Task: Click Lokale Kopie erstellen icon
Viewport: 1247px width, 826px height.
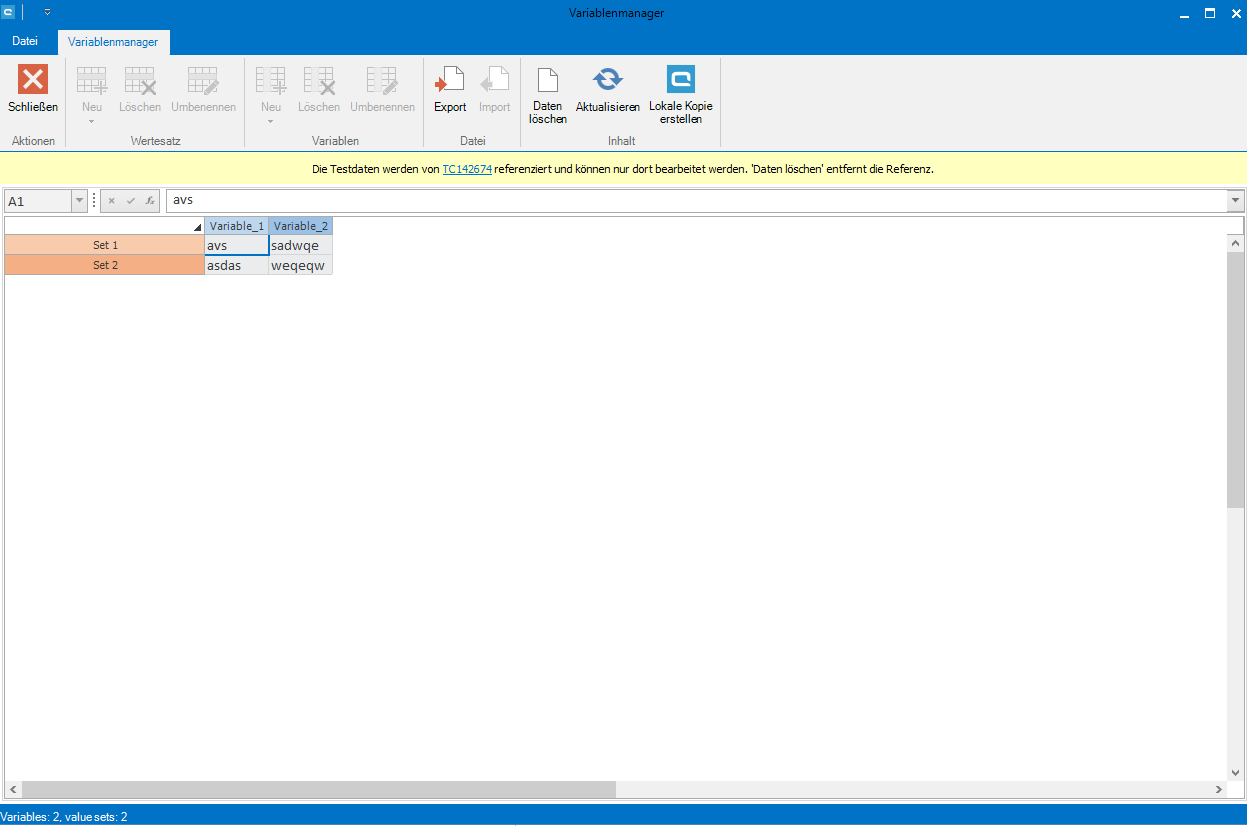Action: point(680,80)
